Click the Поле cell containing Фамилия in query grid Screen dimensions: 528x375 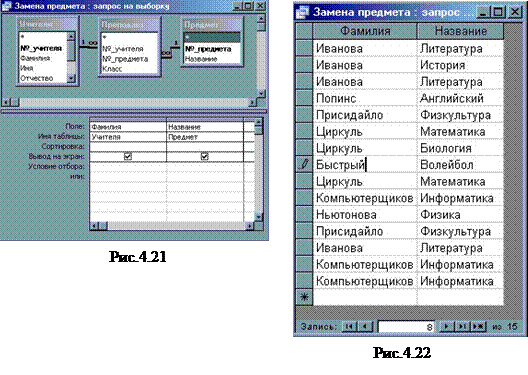click(x=128, y=127)
